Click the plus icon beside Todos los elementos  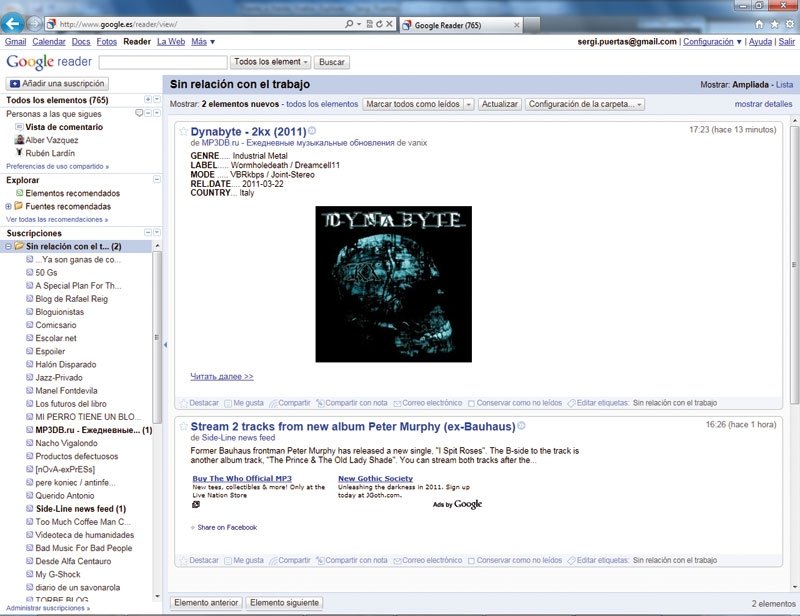pyautogui.click(x=148, y=100)
